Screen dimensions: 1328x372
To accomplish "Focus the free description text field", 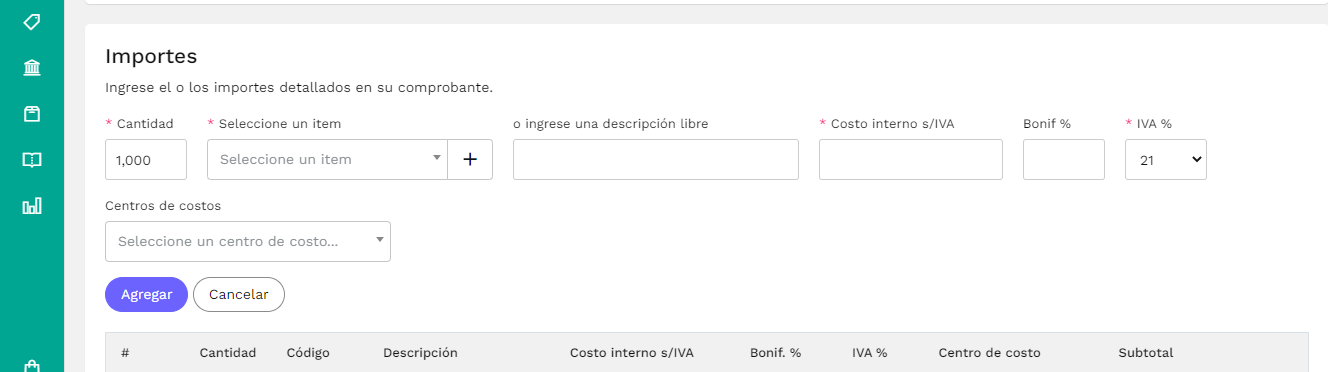I will [656, 159].
